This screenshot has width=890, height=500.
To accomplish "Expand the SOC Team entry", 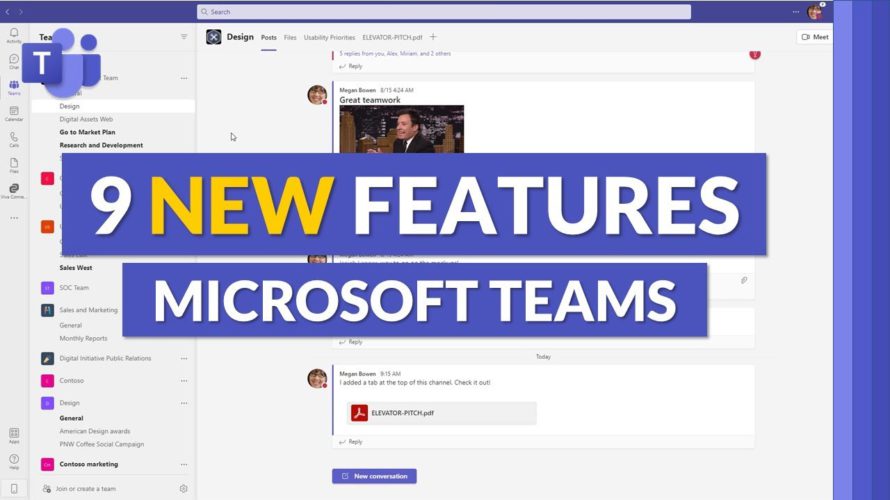I will 74,288.
